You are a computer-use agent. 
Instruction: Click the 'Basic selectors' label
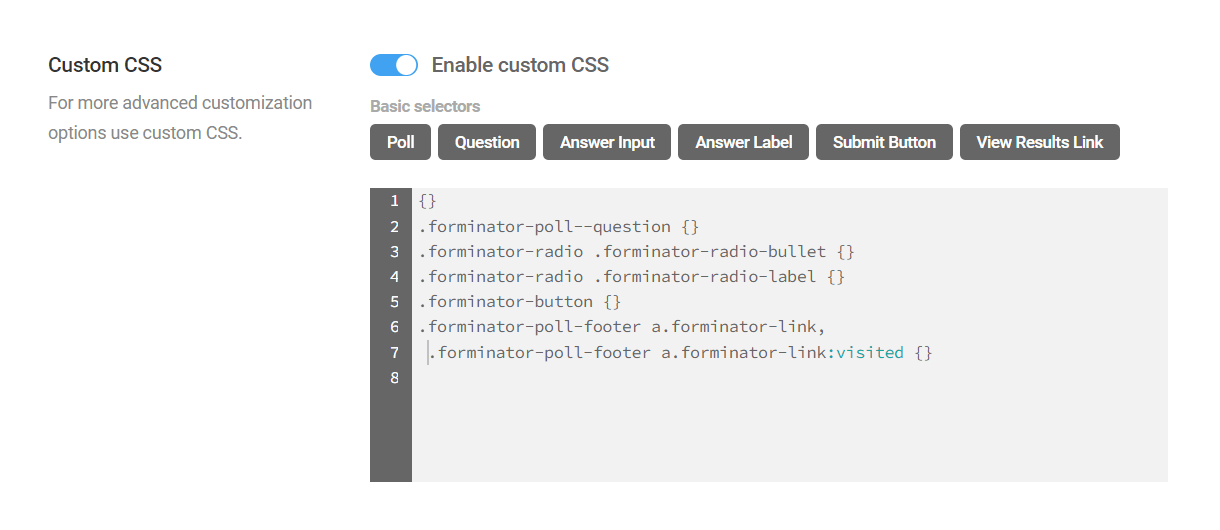tap(425, 106)
